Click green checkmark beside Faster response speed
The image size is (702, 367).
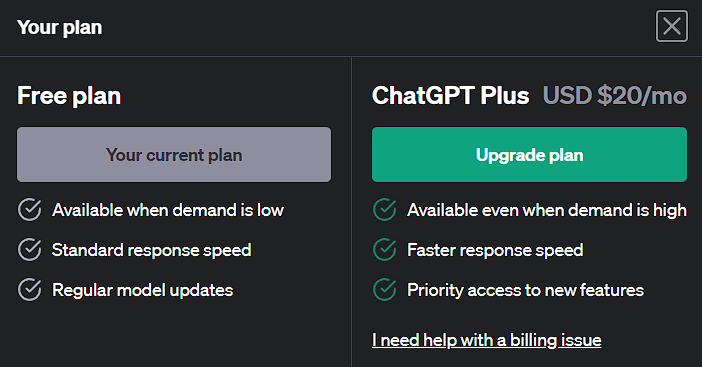coord(385,250)
